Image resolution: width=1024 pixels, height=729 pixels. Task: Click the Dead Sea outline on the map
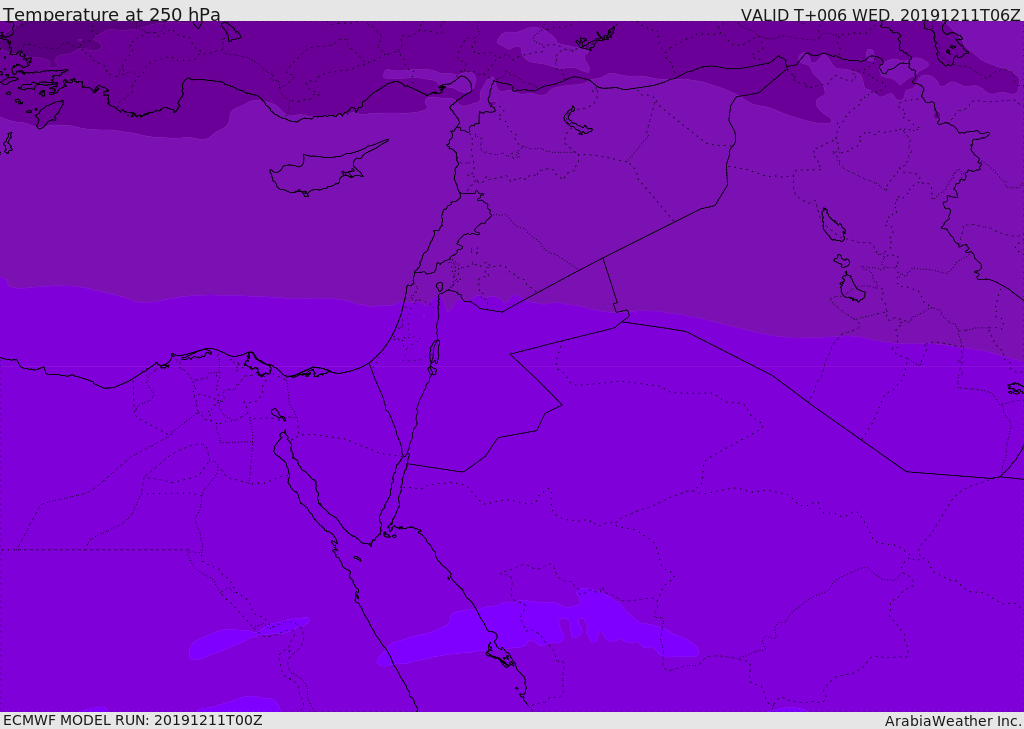pyautogui.click(x=434, y=353)
